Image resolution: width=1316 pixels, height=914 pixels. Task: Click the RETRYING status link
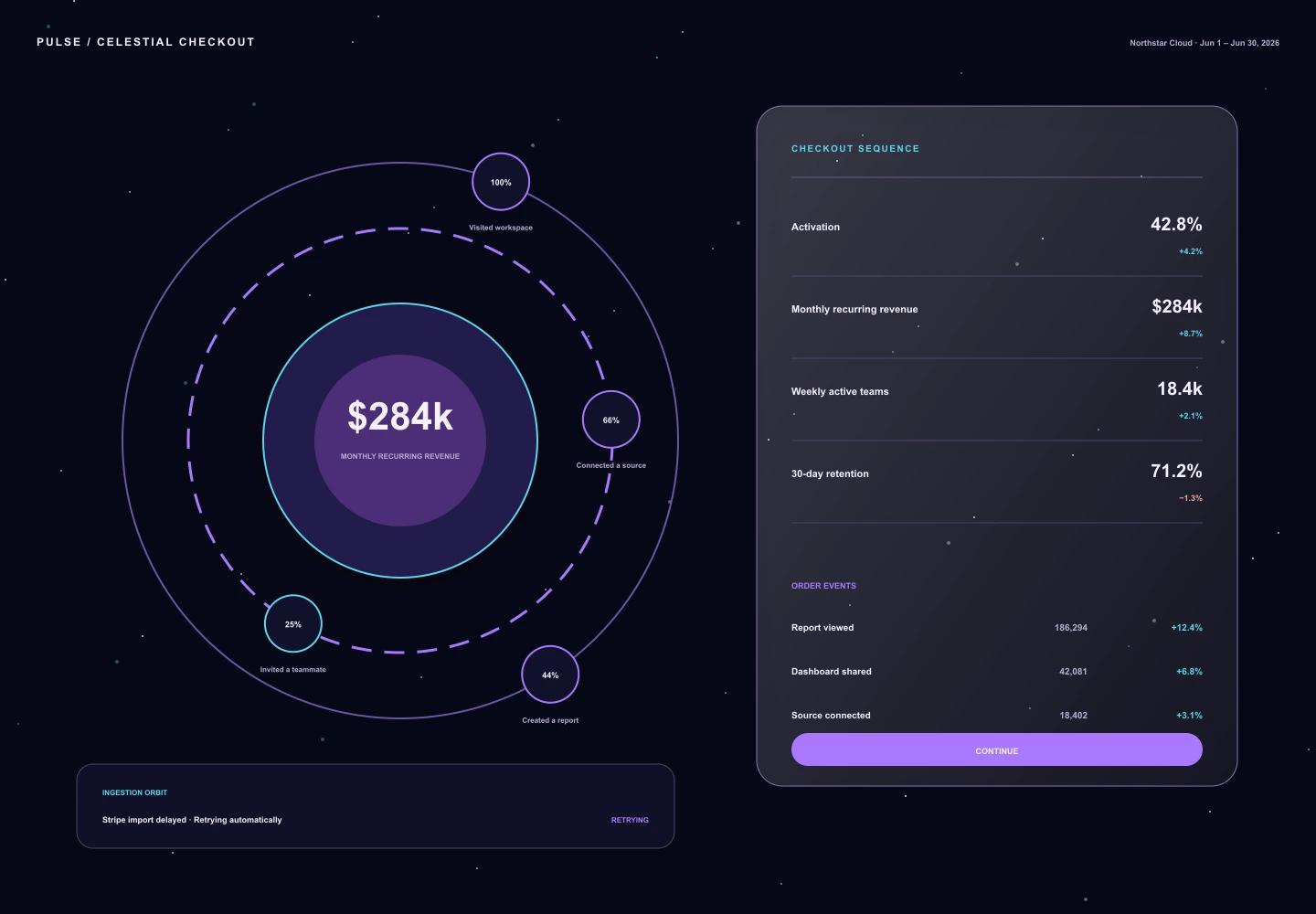tap(630, 820)
